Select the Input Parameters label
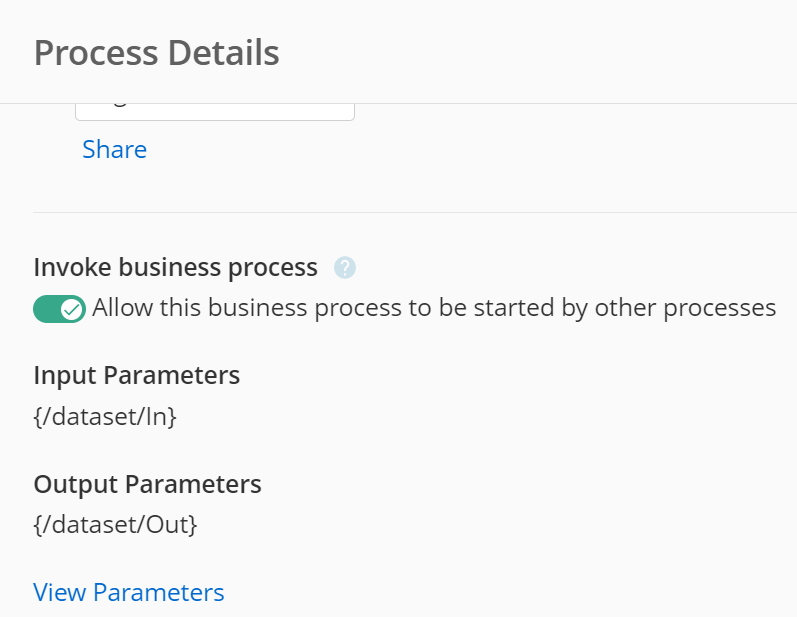The height and width of the screenshot is (617, 797). coord(137,376)
